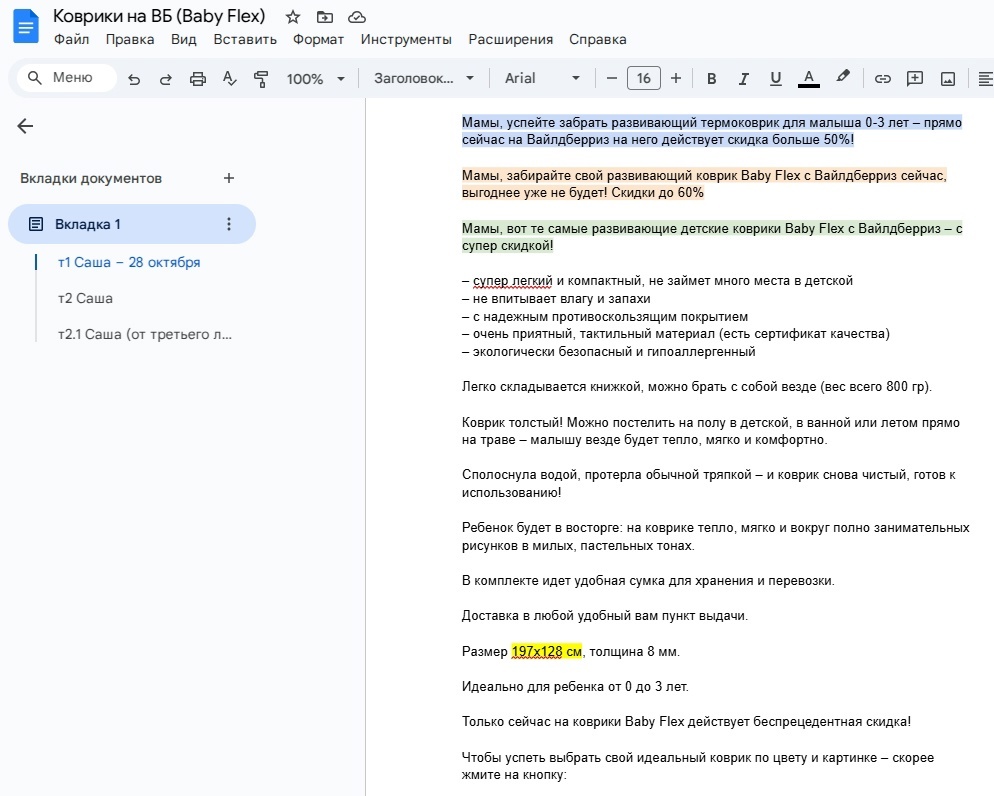Open Вкладка 1 options menu
The height and width of the screenshot is (796, 994).
pyautogui.click(x=229, y=224)
